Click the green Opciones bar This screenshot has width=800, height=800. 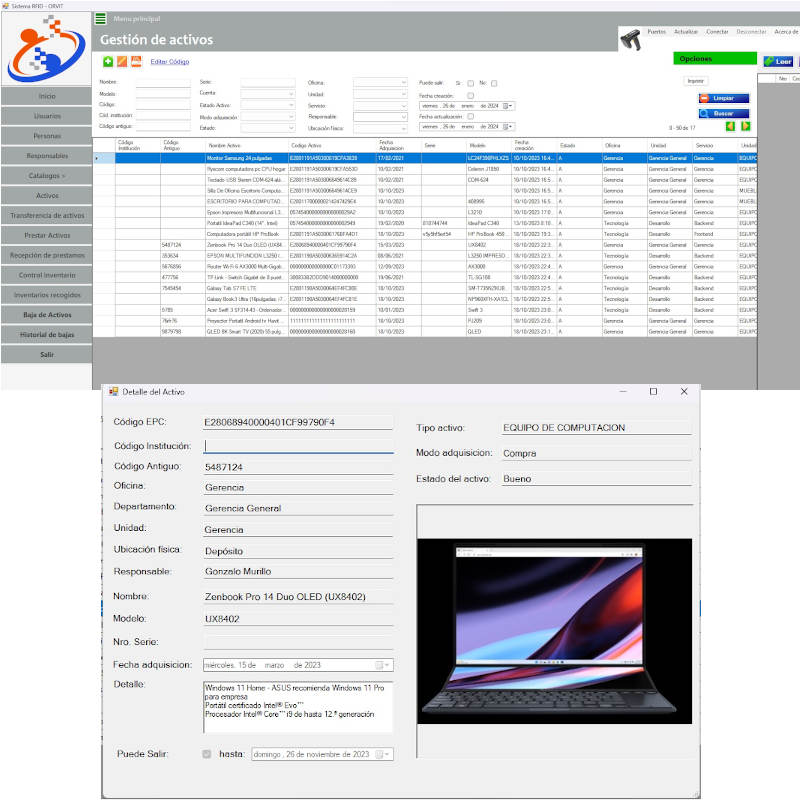tap(715, 59)
